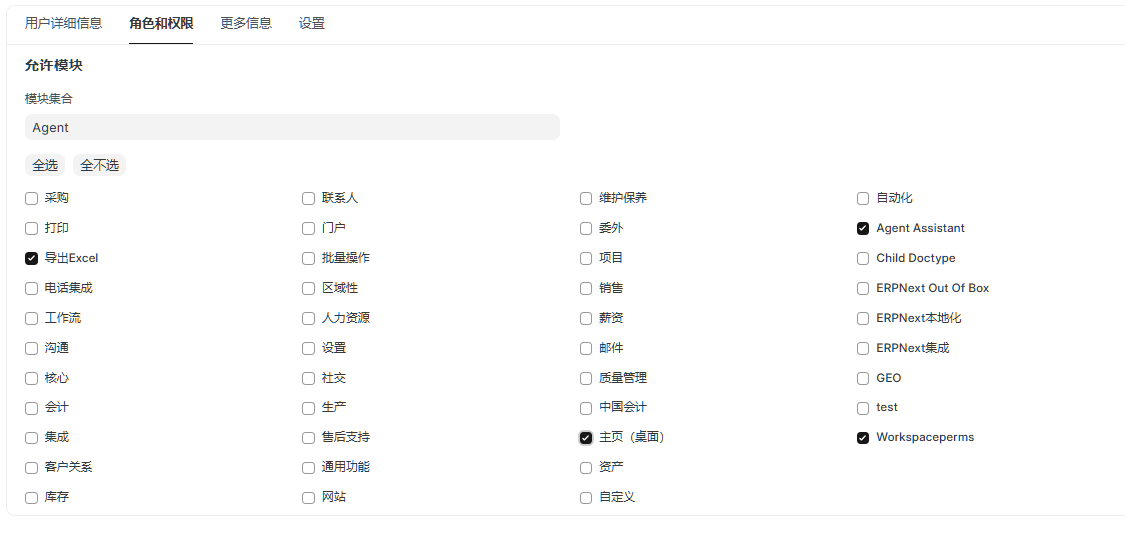Open the 更多信息 tab
The image size is (1125, 558).
tap(246, 23)
